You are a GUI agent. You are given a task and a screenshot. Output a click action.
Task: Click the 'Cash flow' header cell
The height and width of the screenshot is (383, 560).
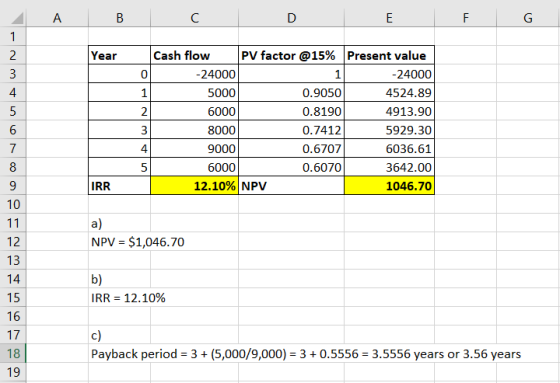point(195,55)
